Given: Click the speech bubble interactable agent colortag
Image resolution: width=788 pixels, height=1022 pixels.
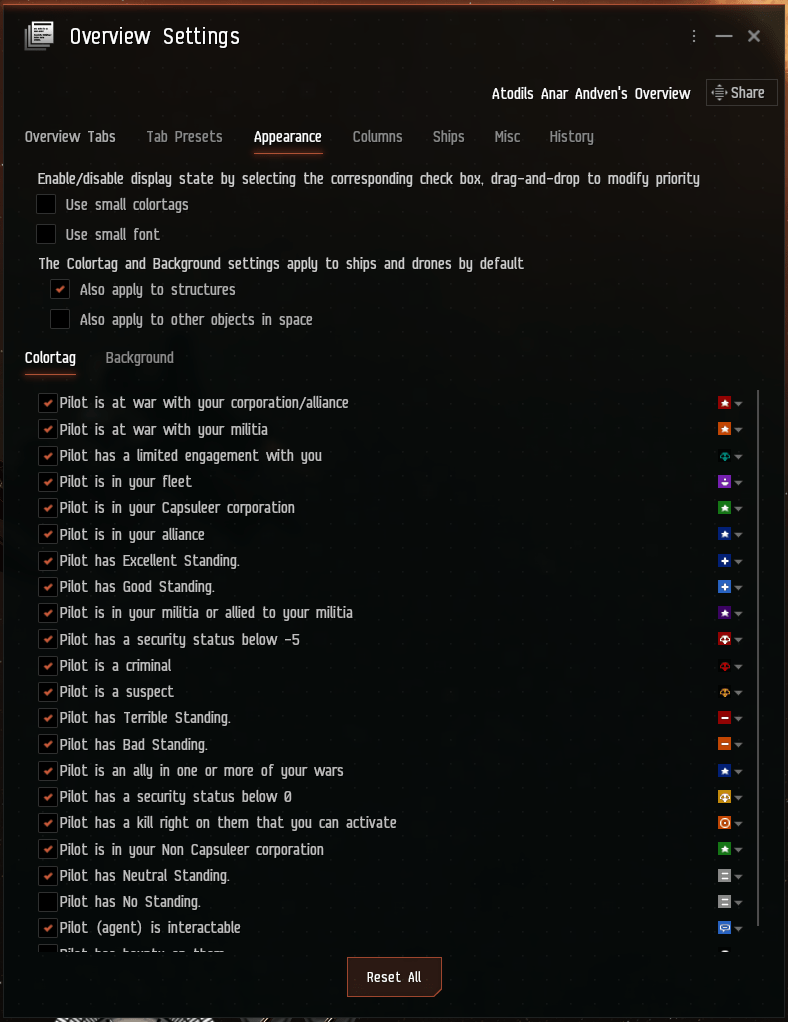Looking at the screenshot, I should (x=722, y=927).
